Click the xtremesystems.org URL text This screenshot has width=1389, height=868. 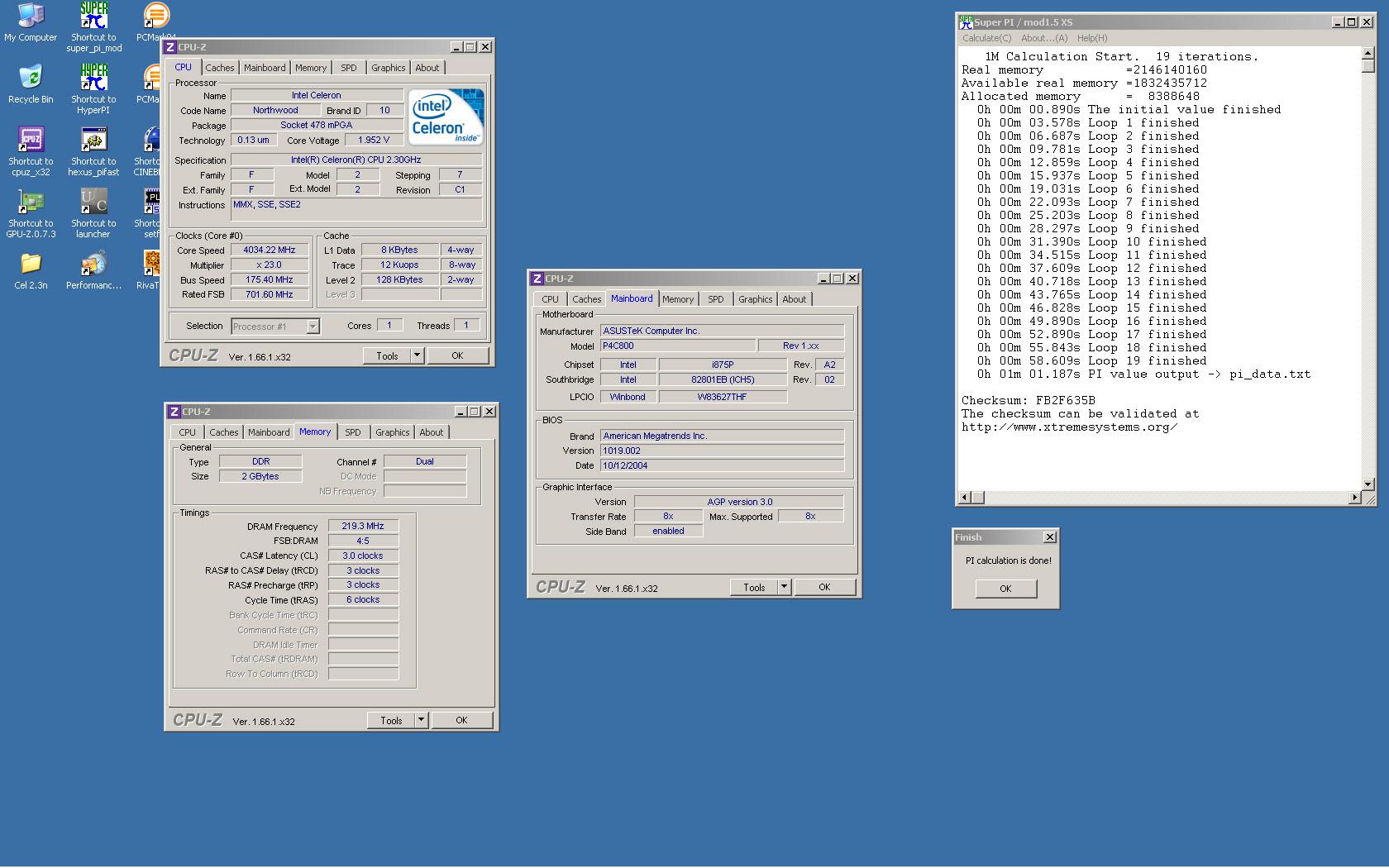1069,427
